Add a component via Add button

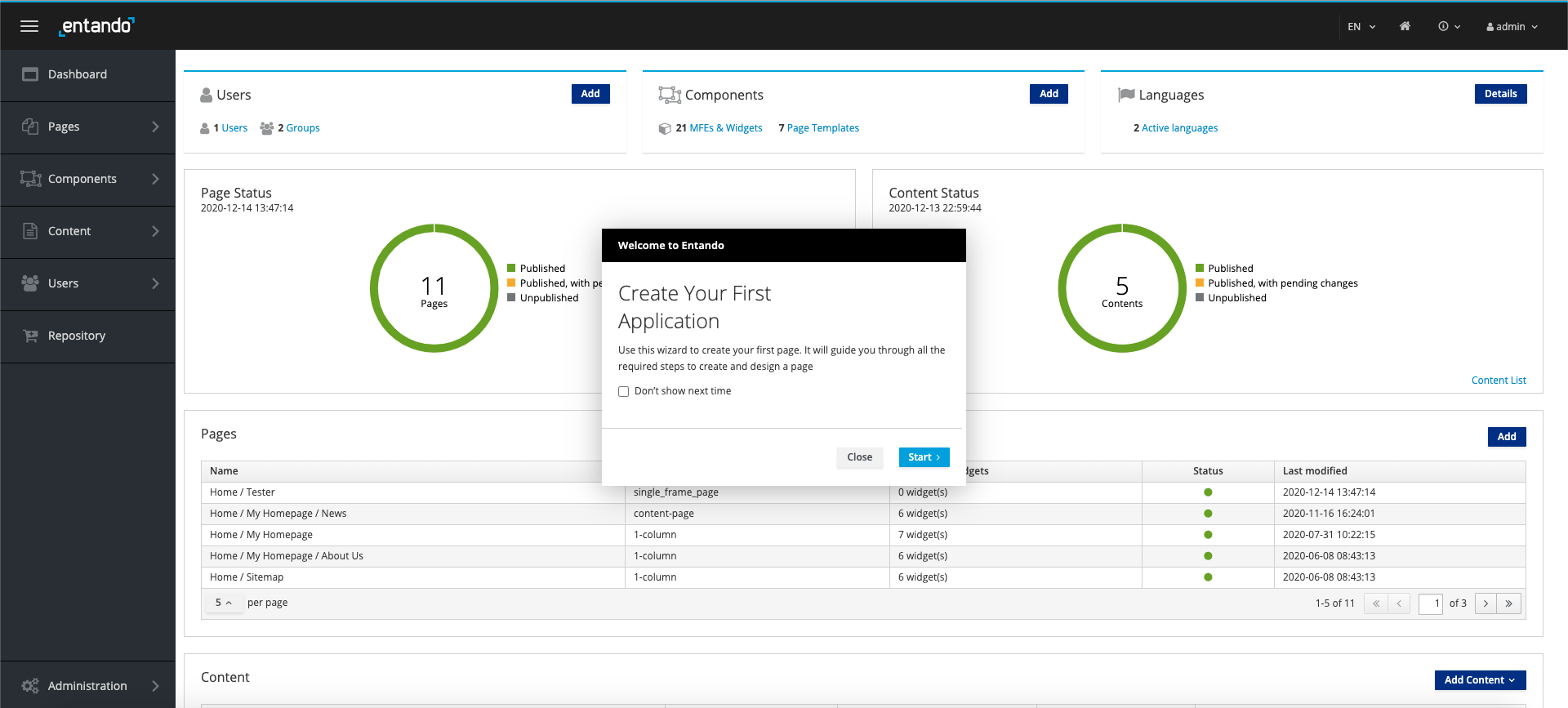click(x=1049, y=94)
